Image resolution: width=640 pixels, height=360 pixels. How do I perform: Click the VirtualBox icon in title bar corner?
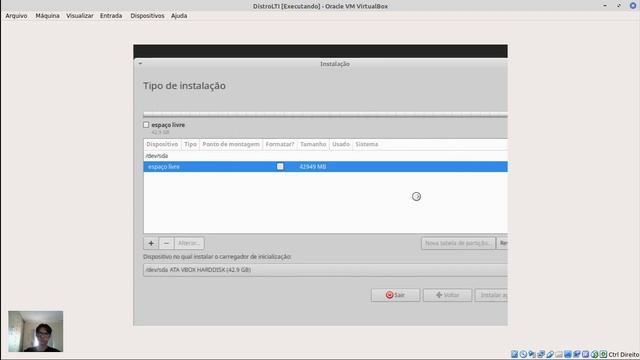click(633, 6)
